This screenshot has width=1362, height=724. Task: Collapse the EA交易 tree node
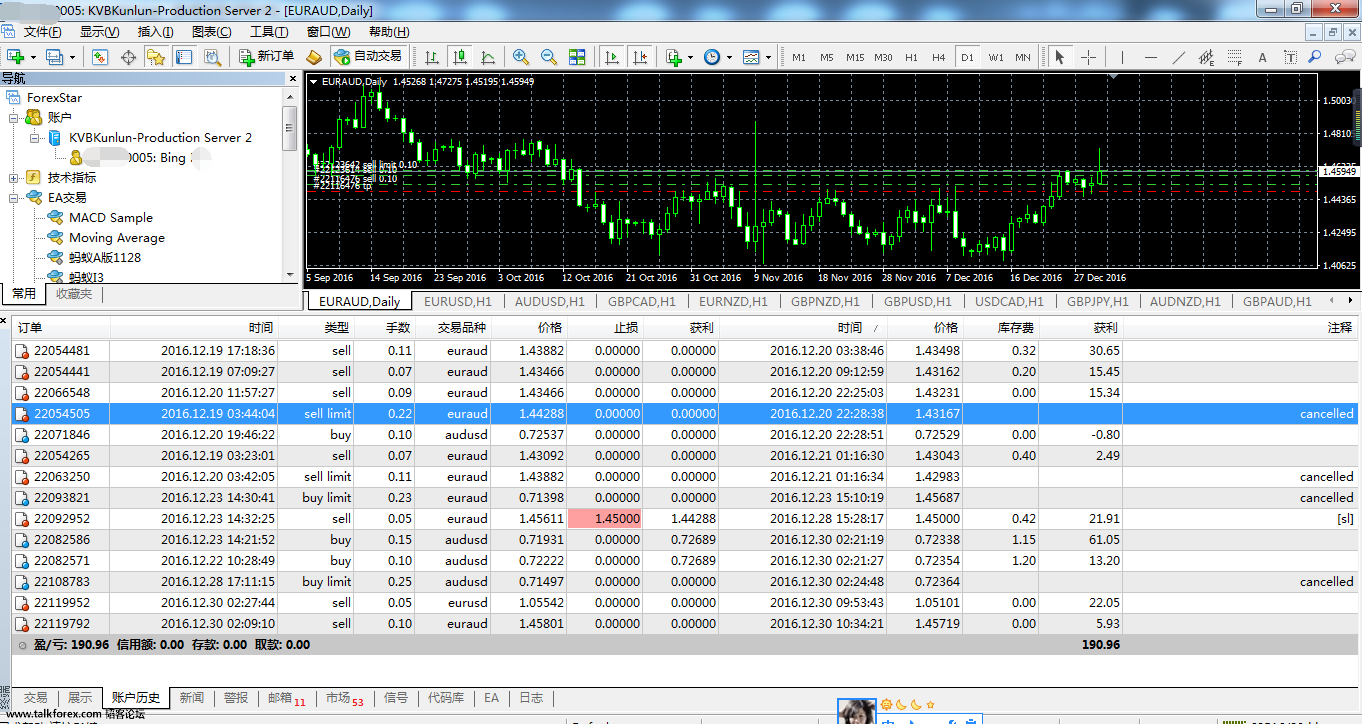point(14,198)
